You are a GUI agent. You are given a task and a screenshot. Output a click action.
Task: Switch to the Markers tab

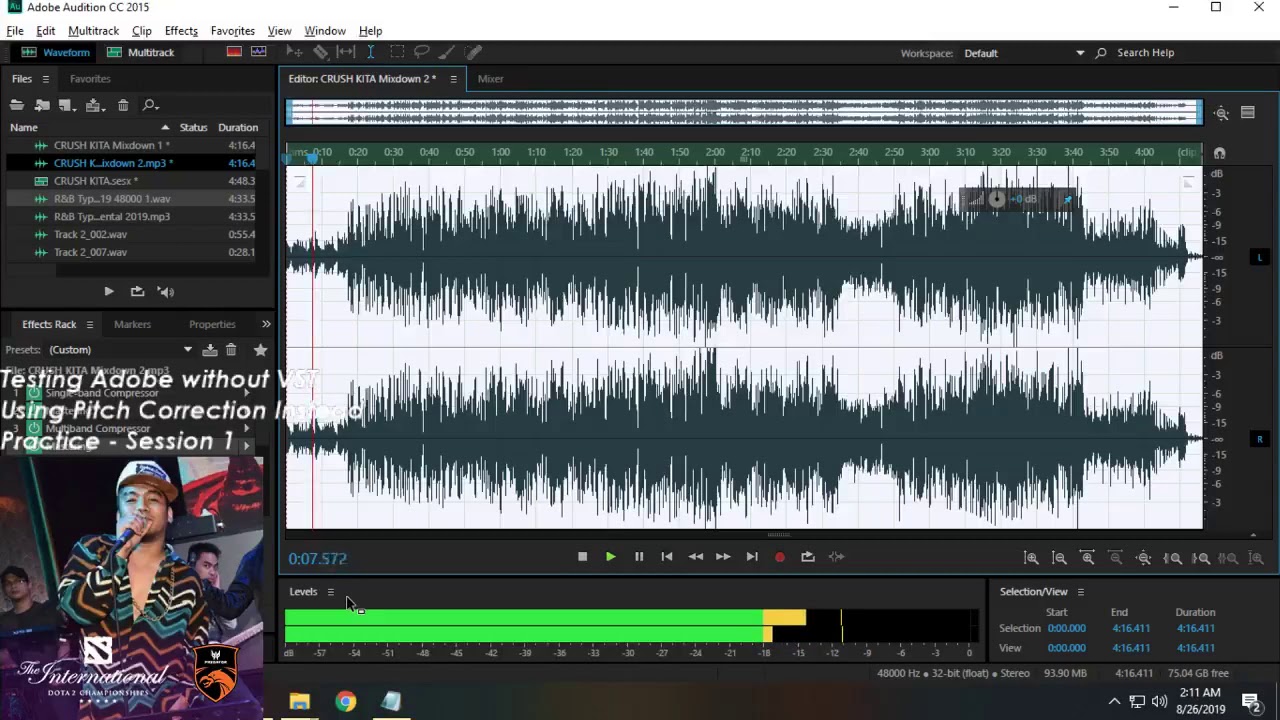tap(132, 324)
